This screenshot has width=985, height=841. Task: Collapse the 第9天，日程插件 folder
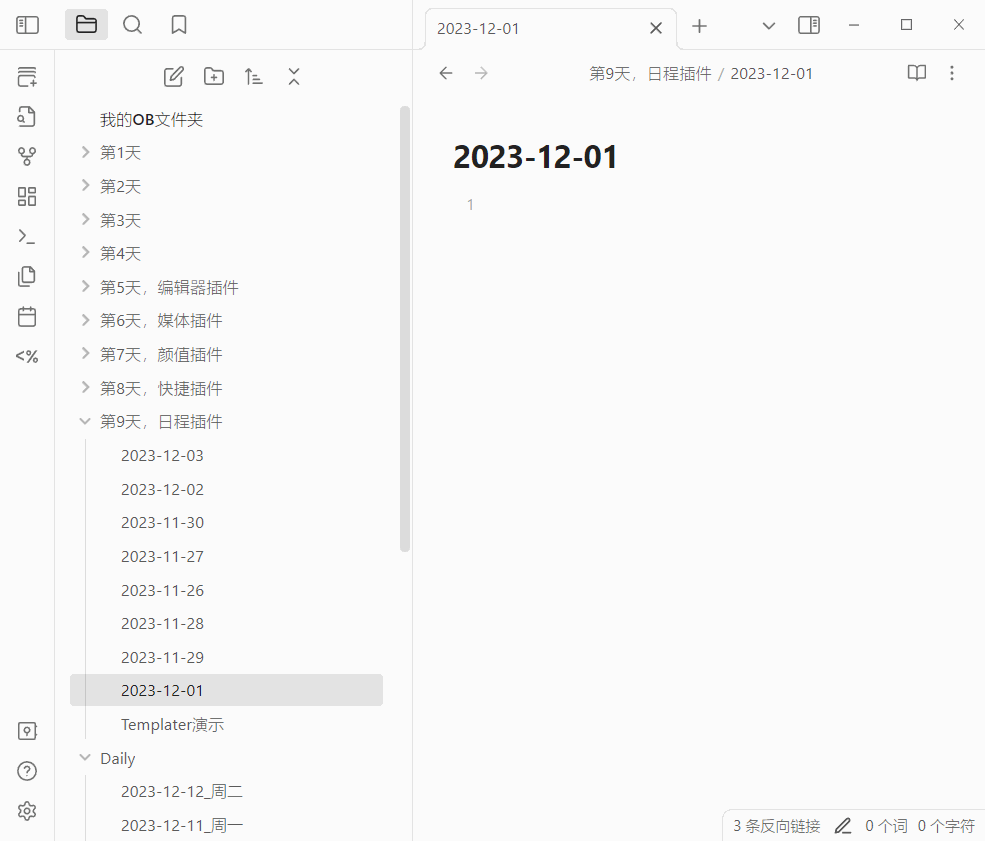pyautogui.click(x=85, y=422)
